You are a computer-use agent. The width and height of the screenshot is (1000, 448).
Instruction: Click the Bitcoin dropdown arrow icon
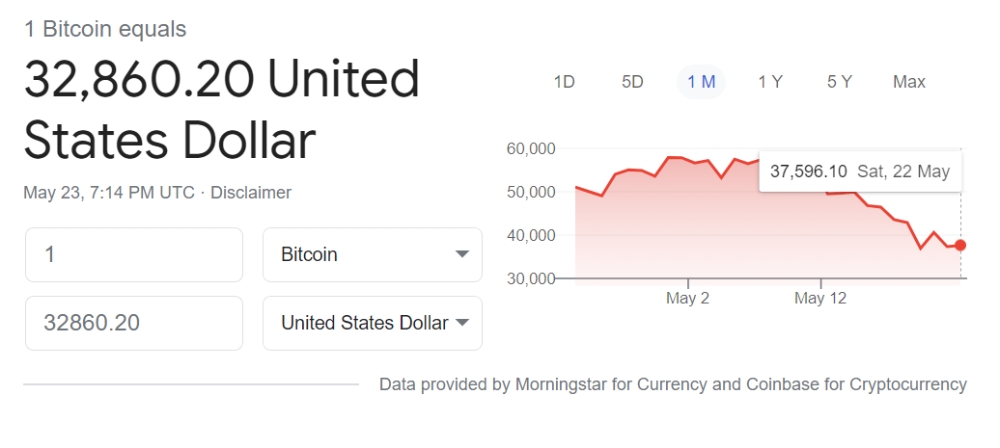pyautogui.click(x=462, y=254)
